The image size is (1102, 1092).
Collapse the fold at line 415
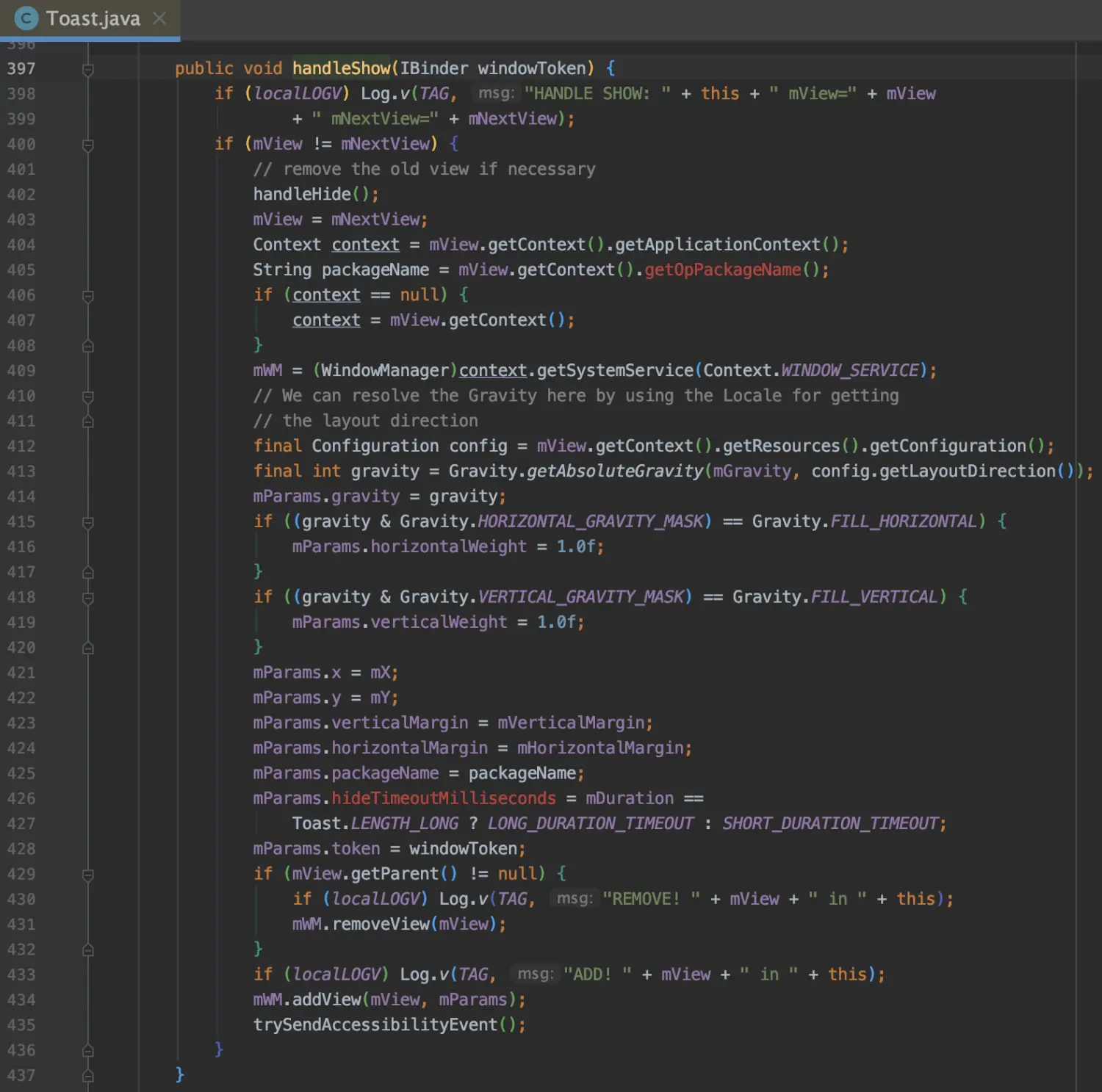(x=88, y=523)
